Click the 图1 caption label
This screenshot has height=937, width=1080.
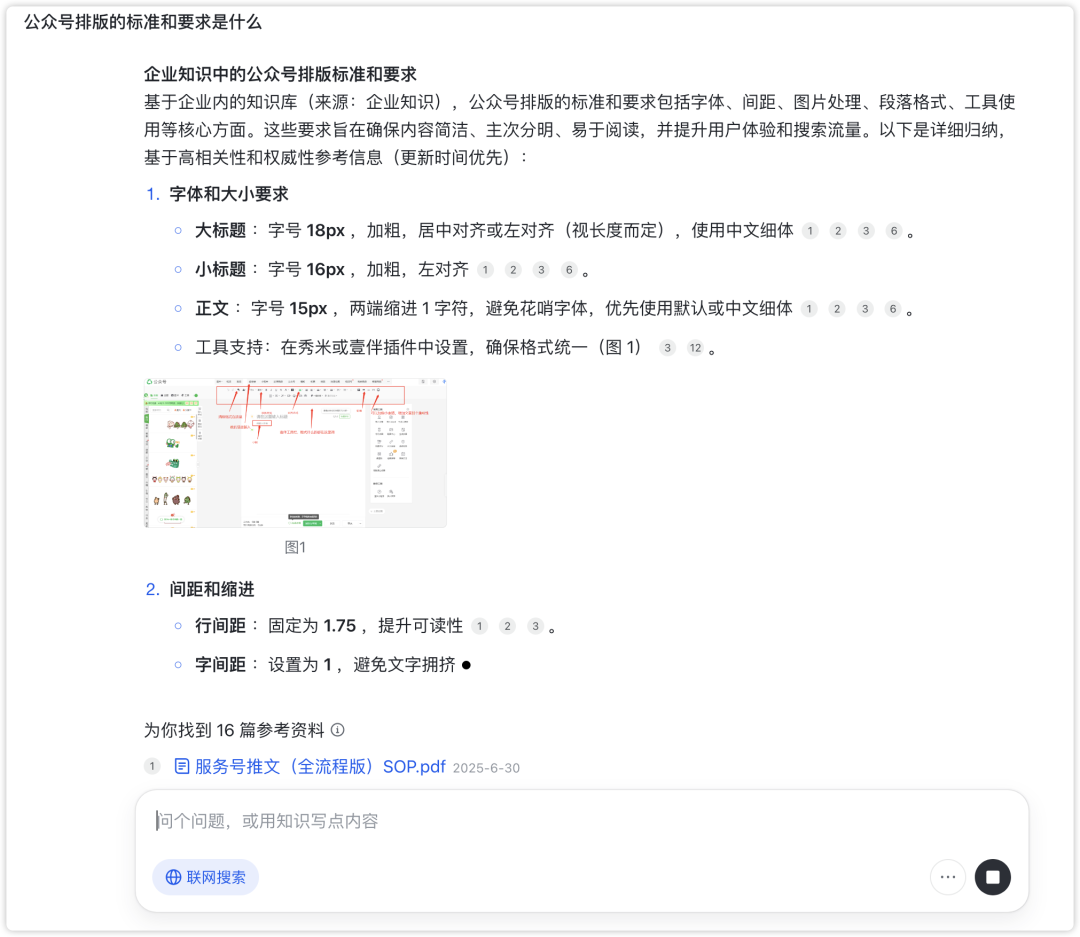click(295, 548)
